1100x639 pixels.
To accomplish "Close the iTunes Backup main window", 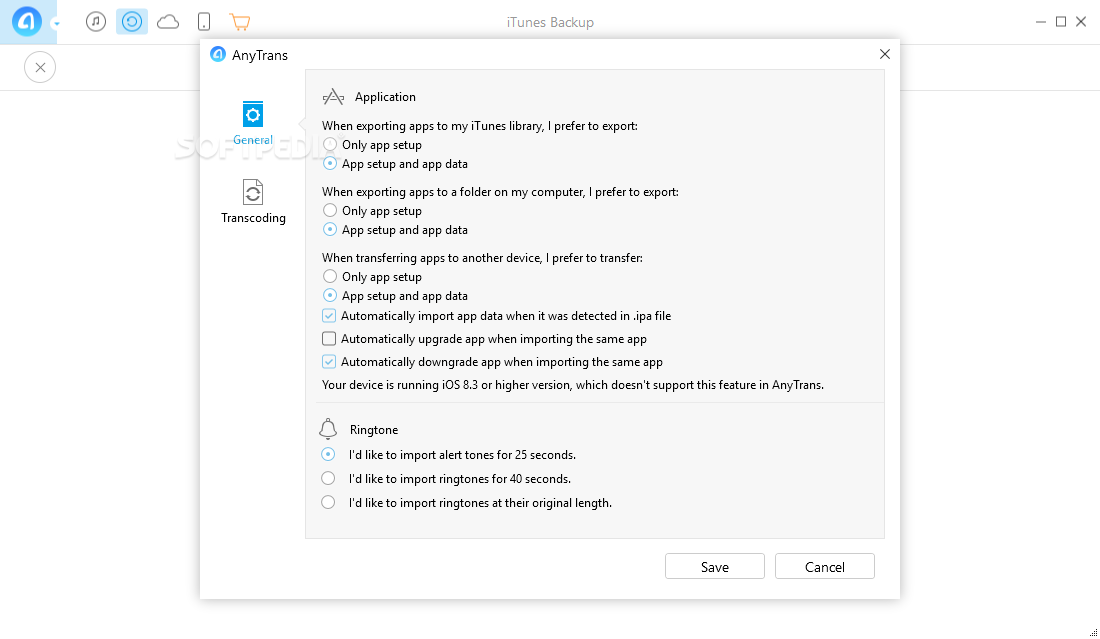I will point(1081,22).
